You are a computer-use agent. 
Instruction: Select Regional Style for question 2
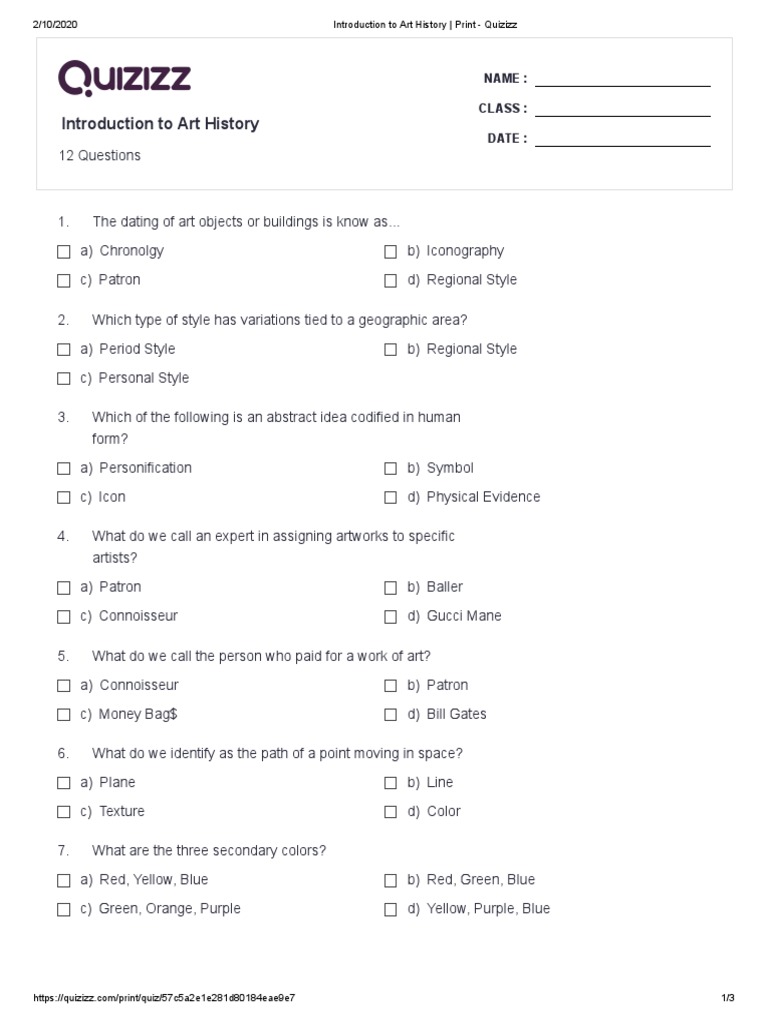[391, 350]
